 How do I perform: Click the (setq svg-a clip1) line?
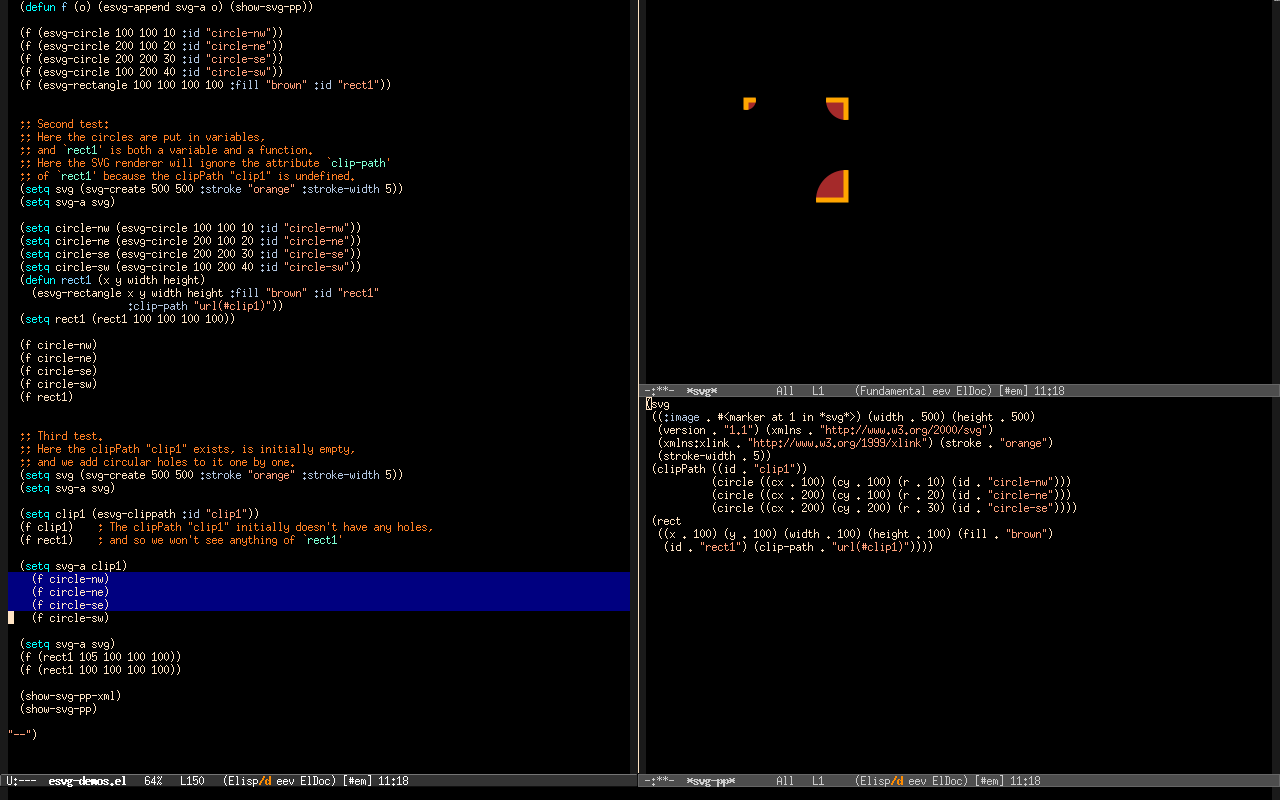point(73,566)
